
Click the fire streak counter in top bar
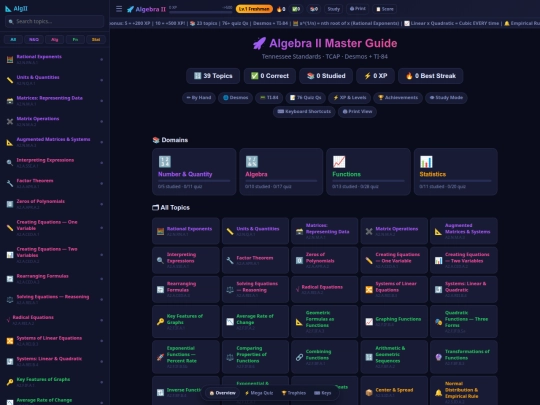281,9
